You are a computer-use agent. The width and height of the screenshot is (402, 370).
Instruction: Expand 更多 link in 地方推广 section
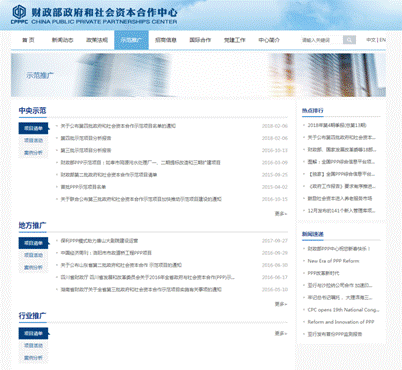pyautogui.click(x=281, y=304)
